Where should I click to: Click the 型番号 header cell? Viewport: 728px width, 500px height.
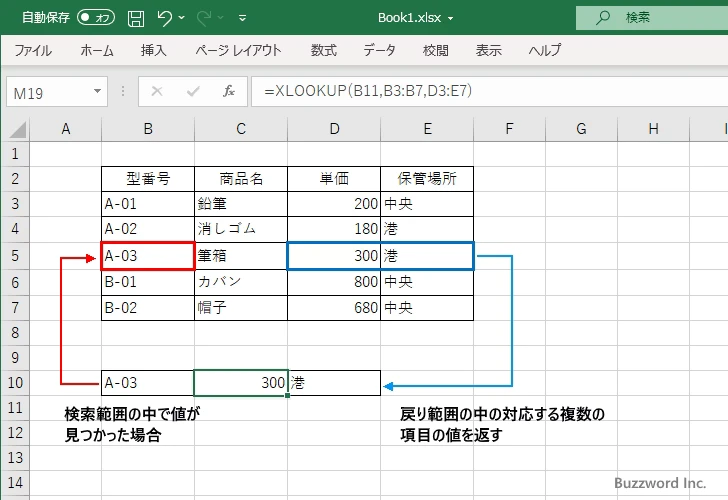148,179
